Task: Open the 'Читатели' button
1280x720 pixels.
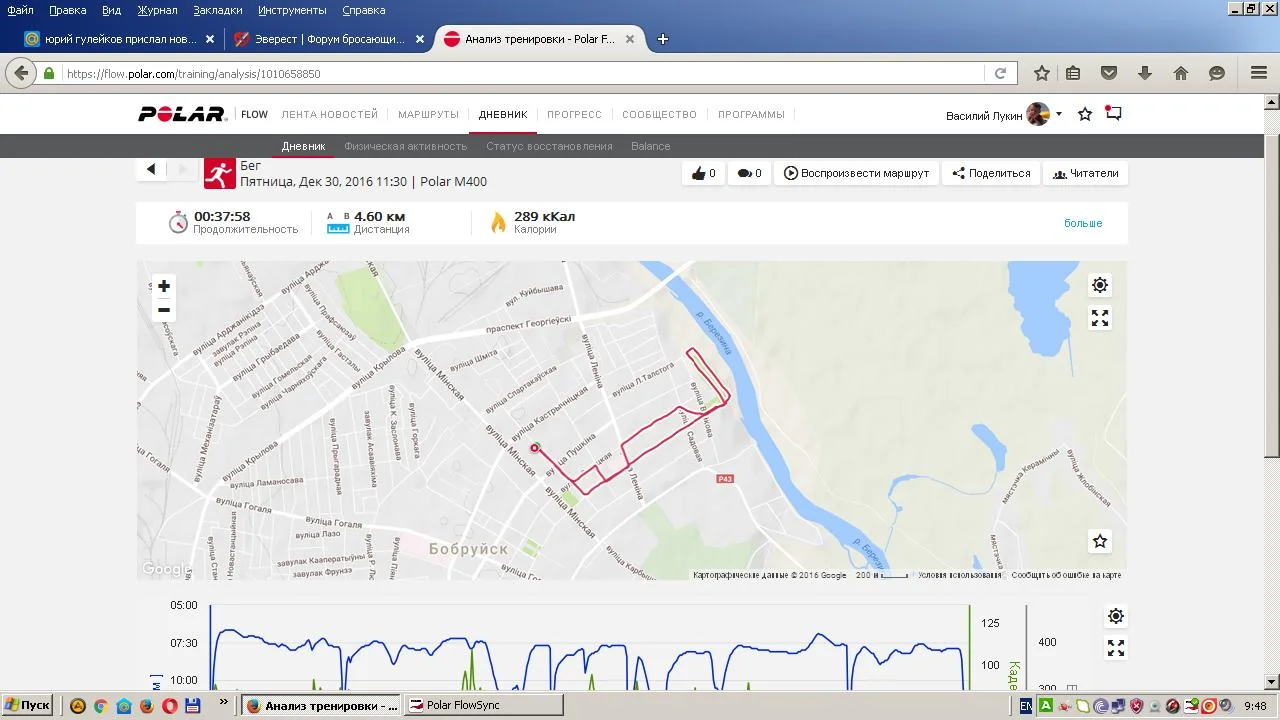Action: click(1085, 173)
